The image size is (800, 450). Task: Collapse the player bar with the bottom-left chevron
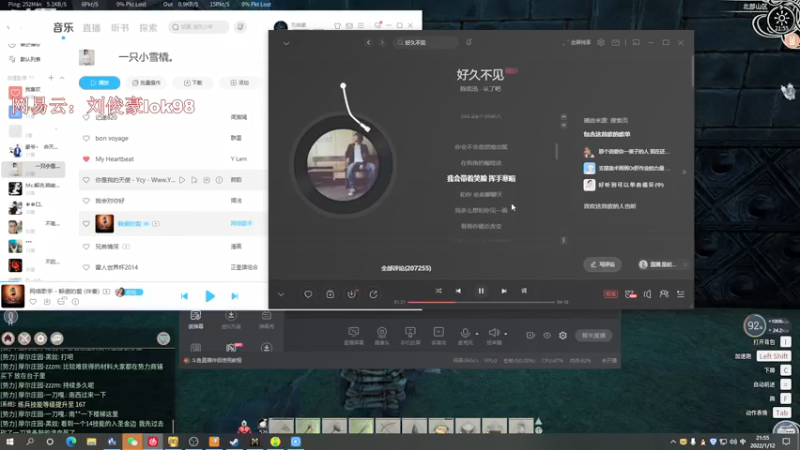281,294
